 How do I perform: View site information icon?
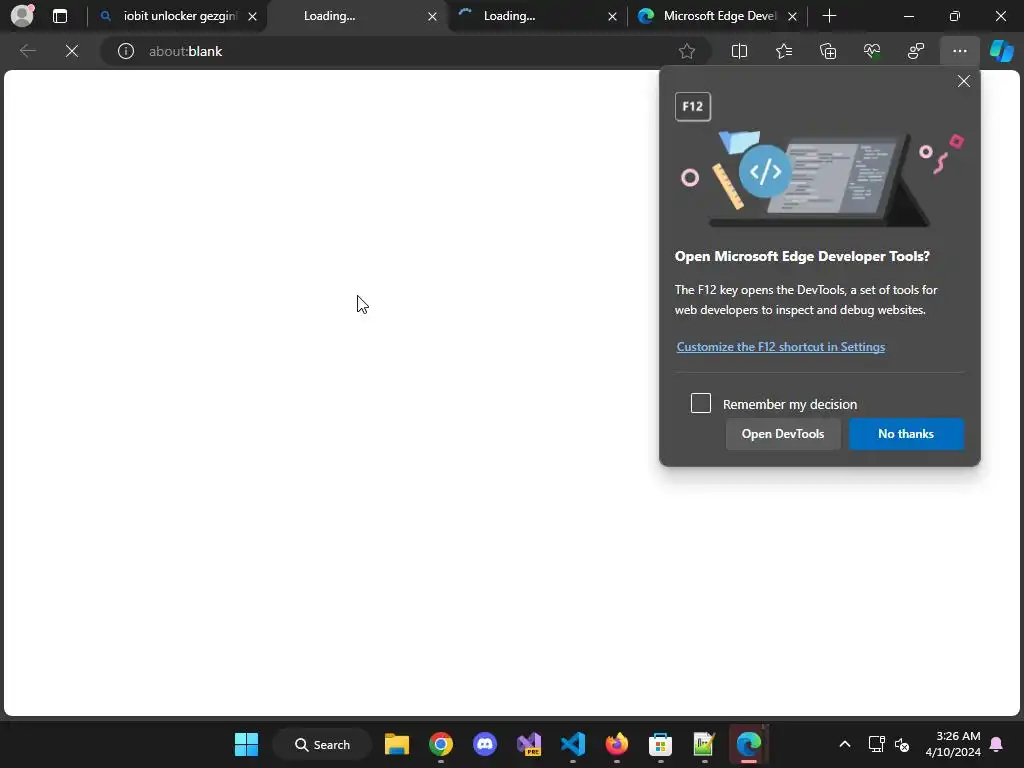[125, 51]
